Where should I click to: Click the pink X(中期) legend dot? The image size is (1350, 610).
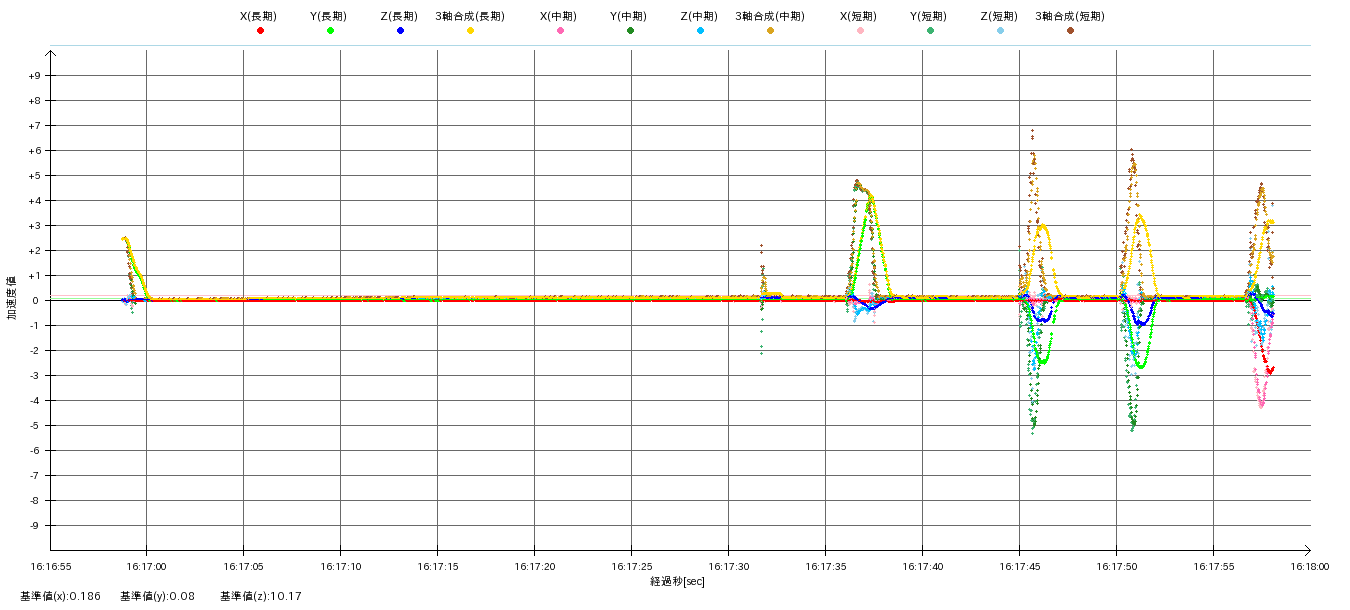(560, 31)
